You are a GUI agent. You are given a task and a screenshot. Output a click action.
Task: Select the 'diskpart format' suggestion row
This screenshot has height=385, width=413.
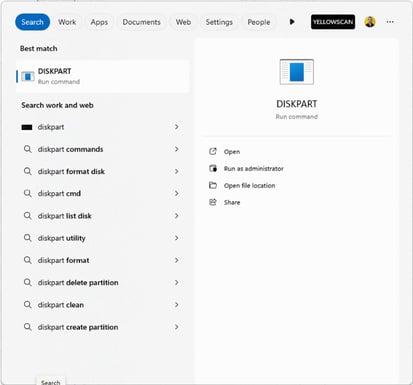coord(103,260)
